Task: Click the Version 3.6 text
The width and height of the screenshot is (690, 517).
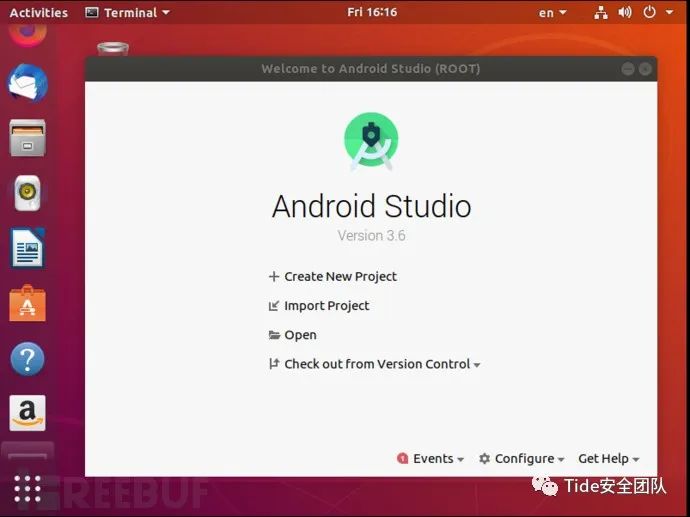Action: (x=371, y=235)
